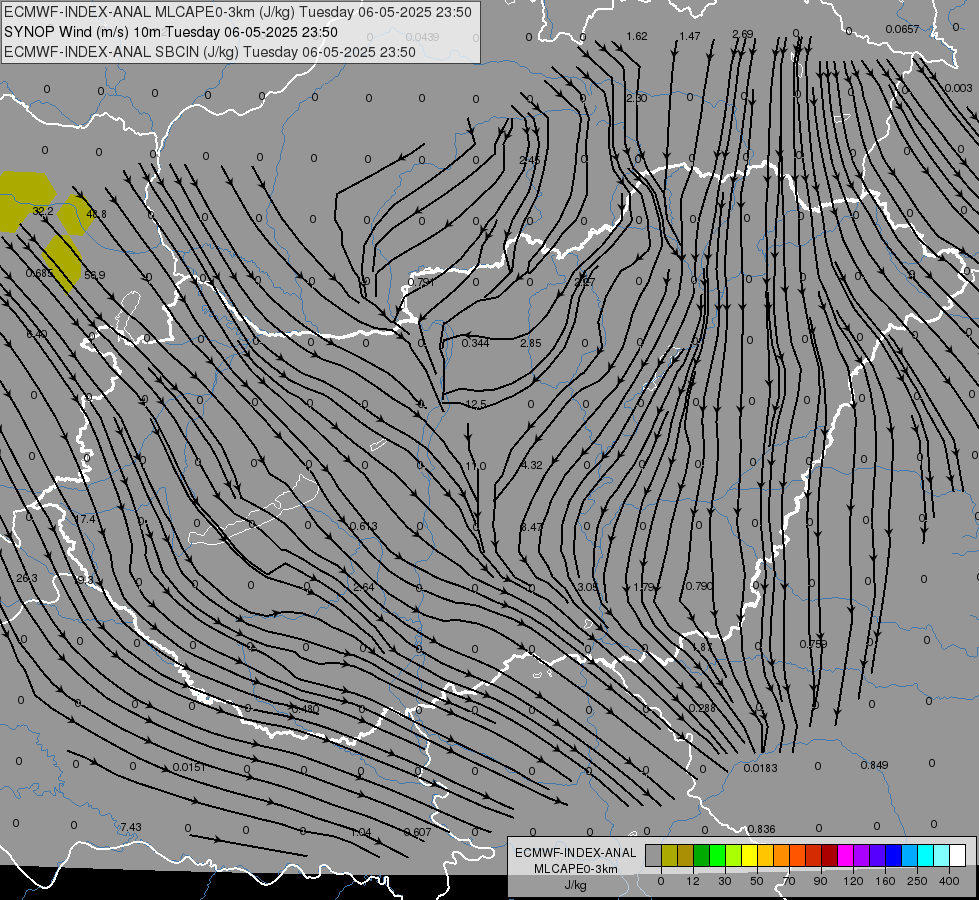Click the MLCAPE0-3km title line in header
The height and width of the screenshot is (900, 979).
pos(238,12)
